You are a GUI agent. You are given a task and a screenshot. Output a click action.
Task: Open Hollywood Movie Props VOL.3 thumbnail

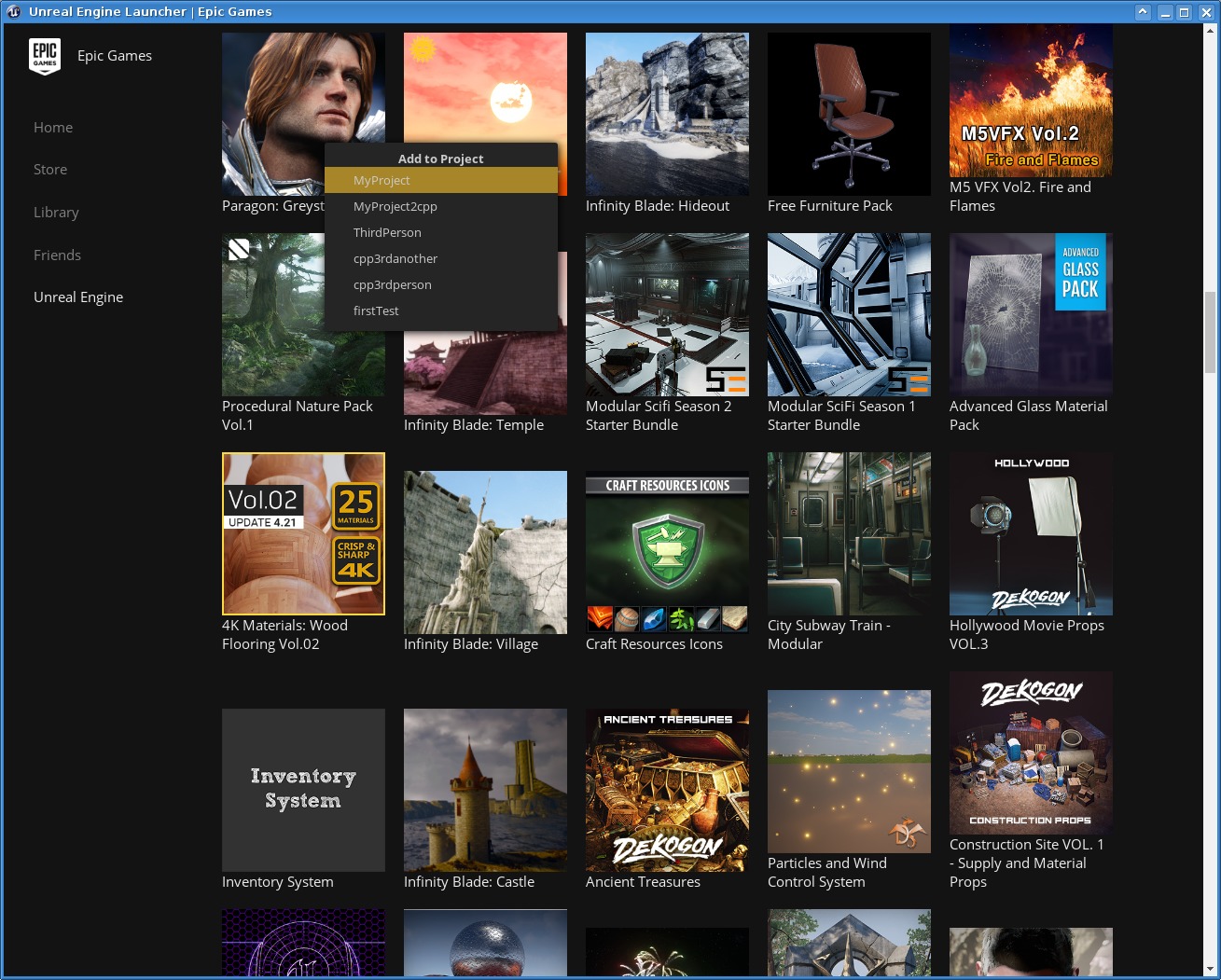(x=1031, y=533)
